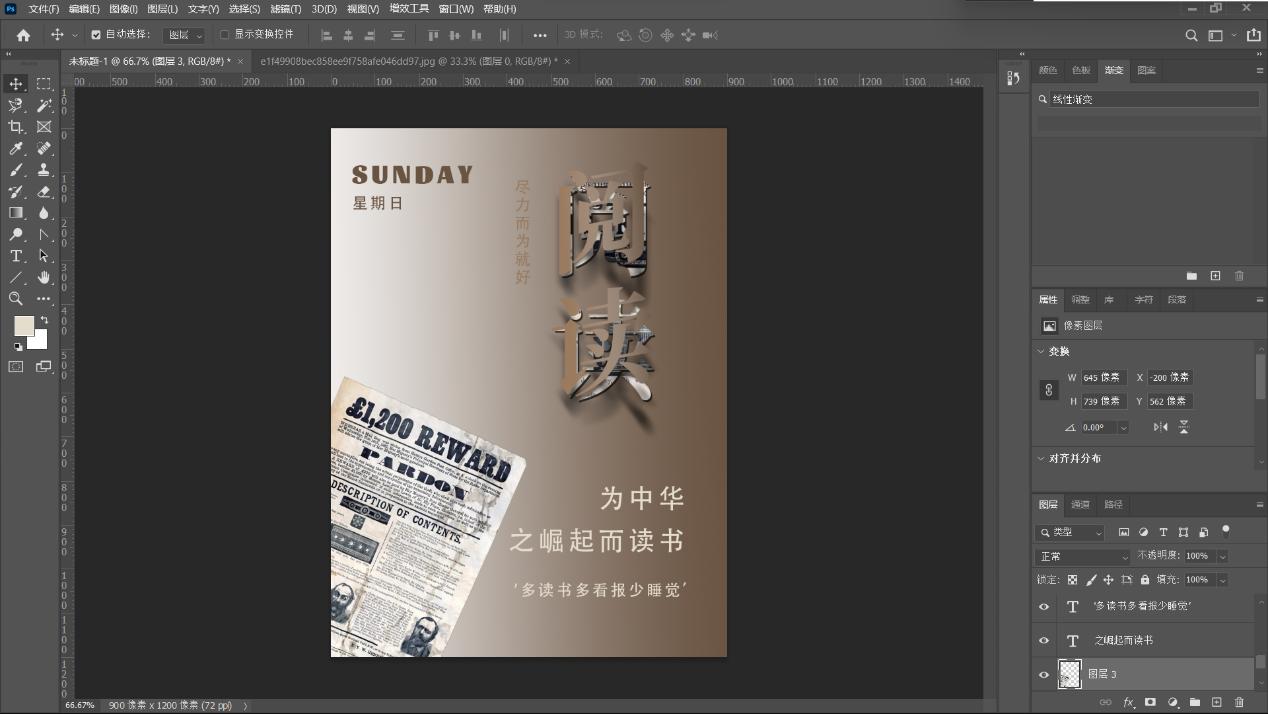Select the Eyedropper tool
The image size is (1268, 714).
(x=16, y=148)
